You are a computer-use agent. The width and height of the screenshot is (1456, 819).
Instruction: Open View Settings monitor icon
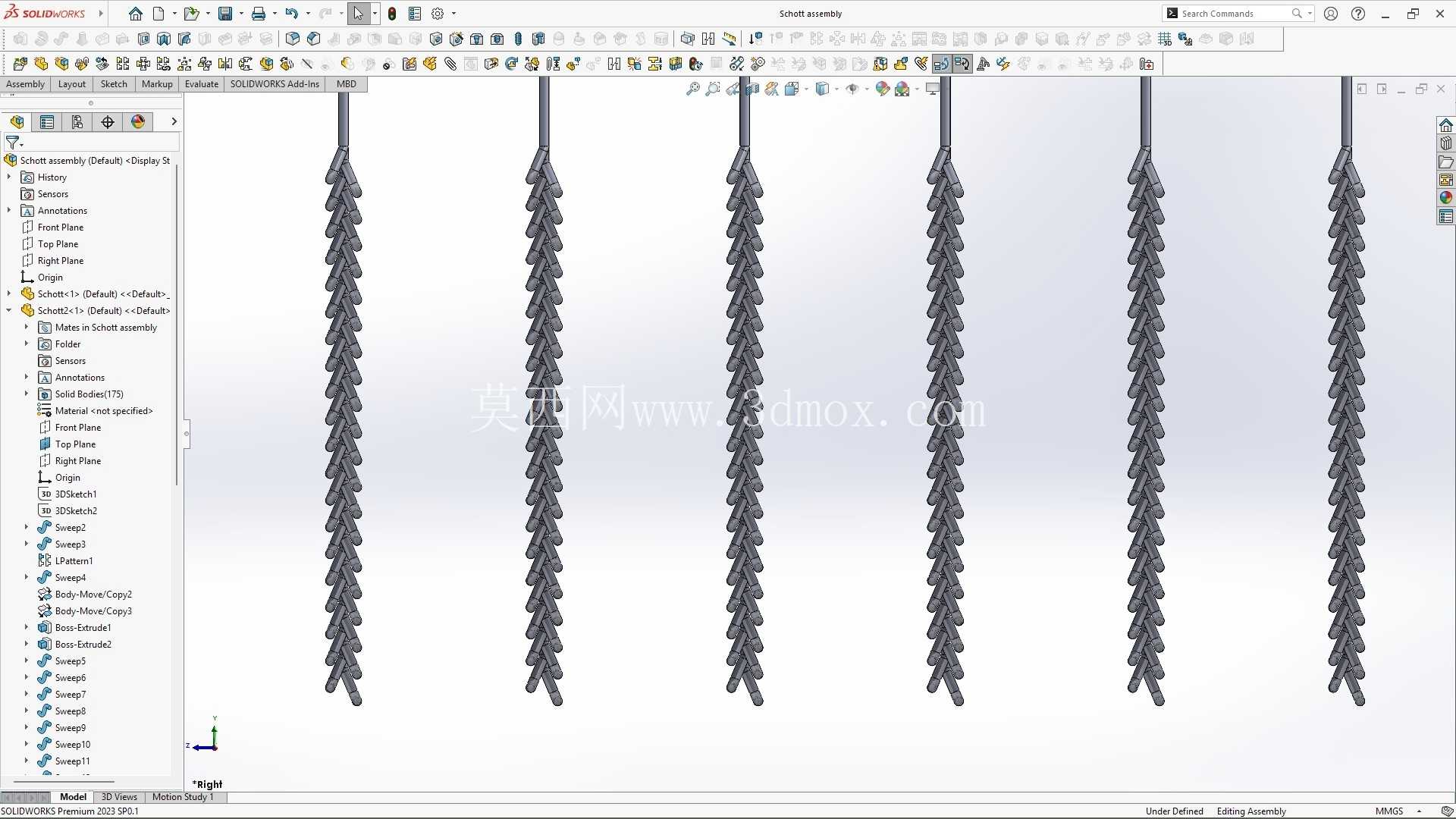(933, 89)
